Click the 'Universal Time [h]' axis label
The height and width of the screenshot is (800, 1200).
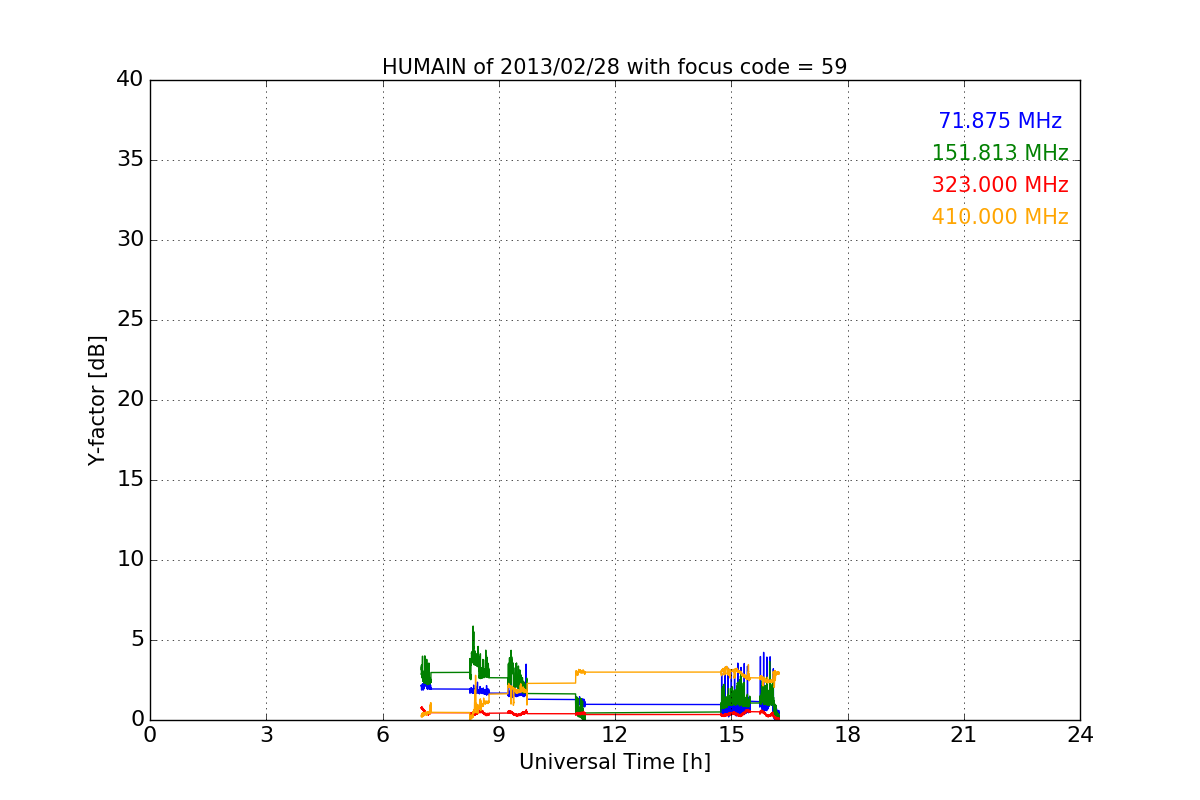click(x=615, y=763)
